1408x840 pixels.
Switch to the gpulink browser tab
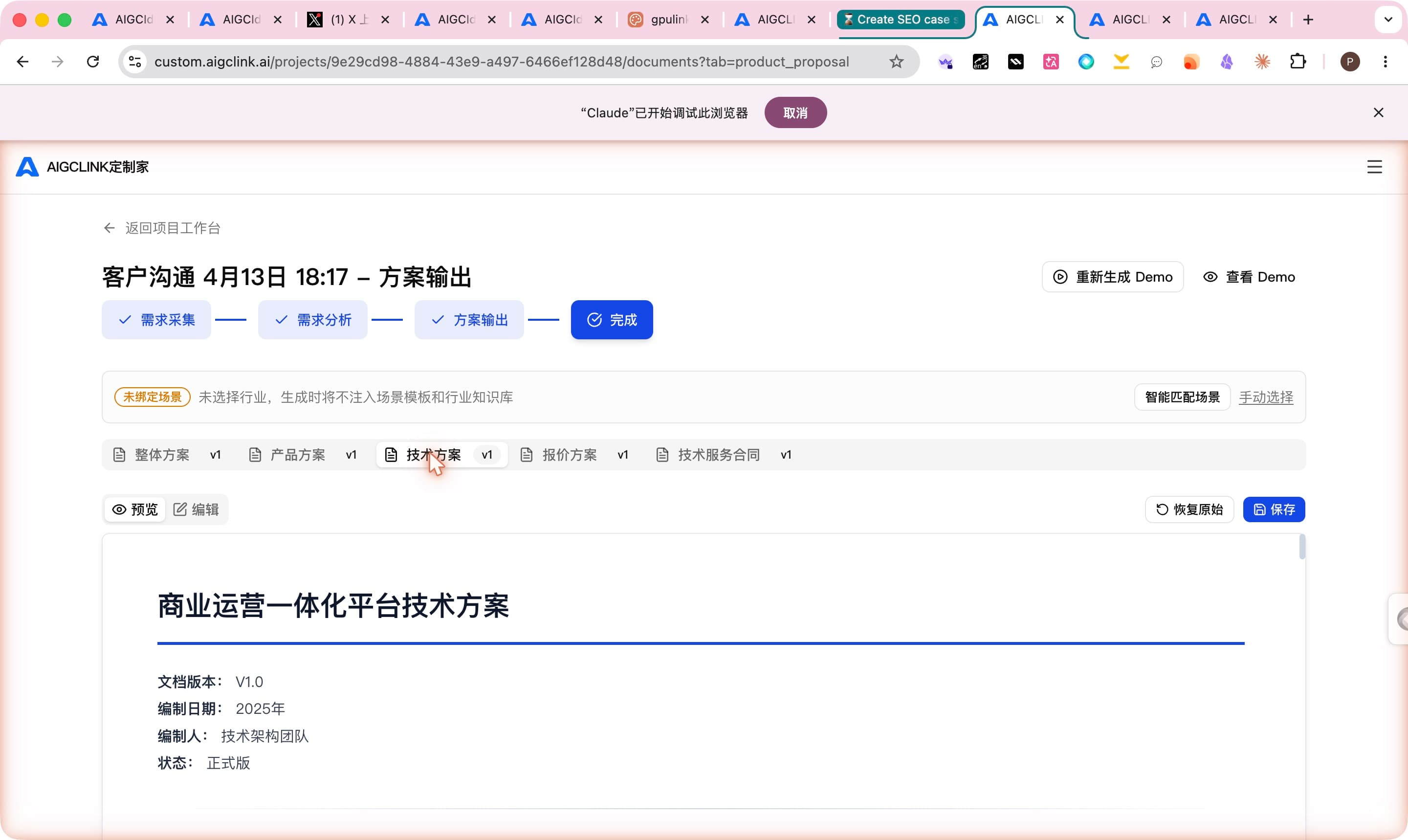(x=668, y=20)
